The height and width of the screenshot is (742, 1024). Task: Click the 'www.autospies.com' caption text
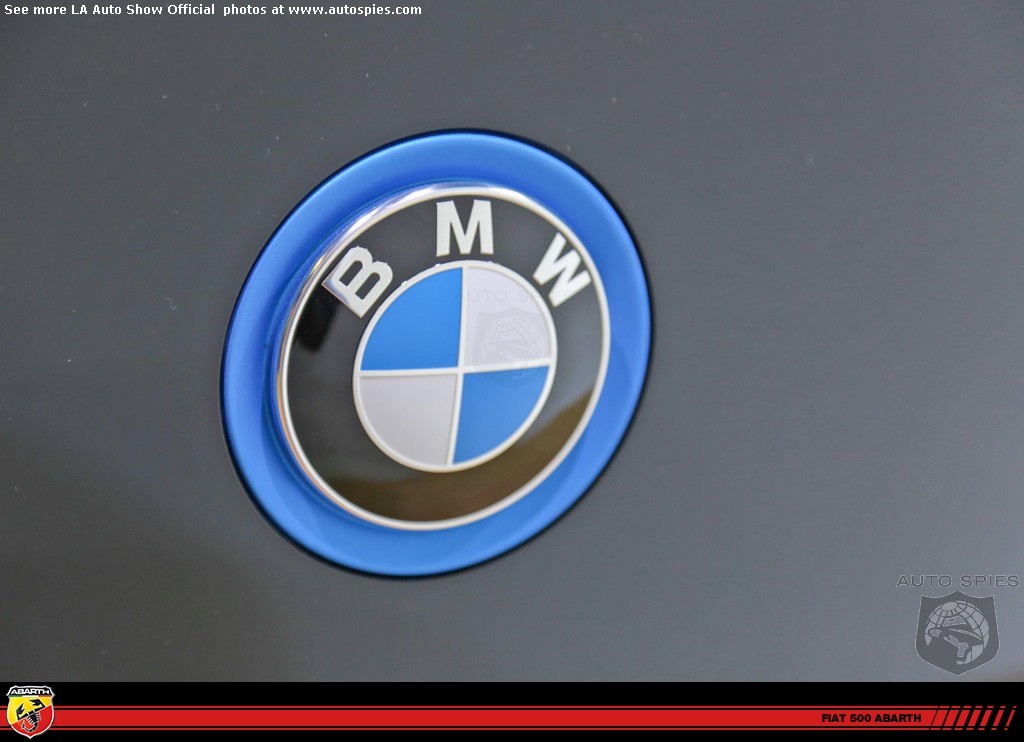[355, 10]
